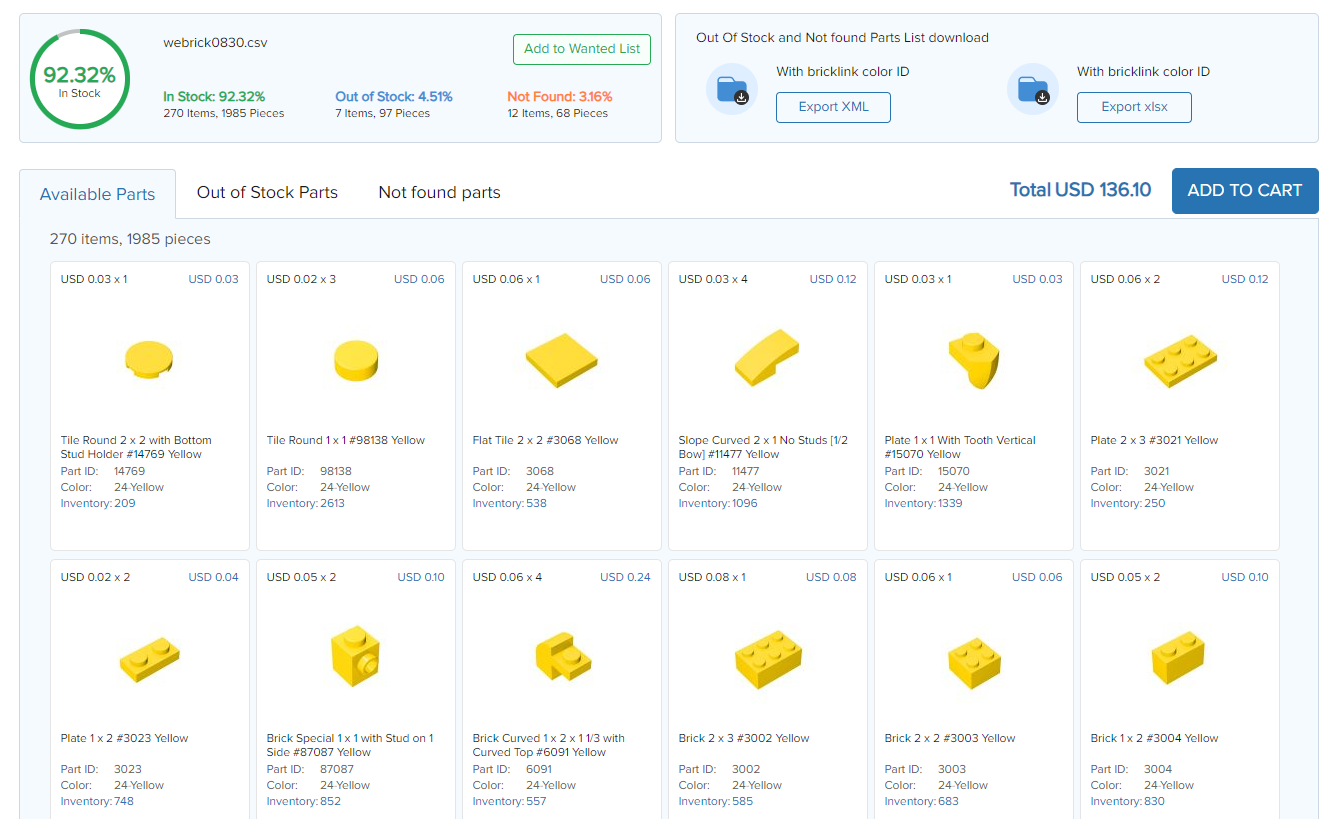Click the Plate 2 x 3 #3021 Yellow title
This screenshot has width=1334, height=819.
(x=1155, y=440)
